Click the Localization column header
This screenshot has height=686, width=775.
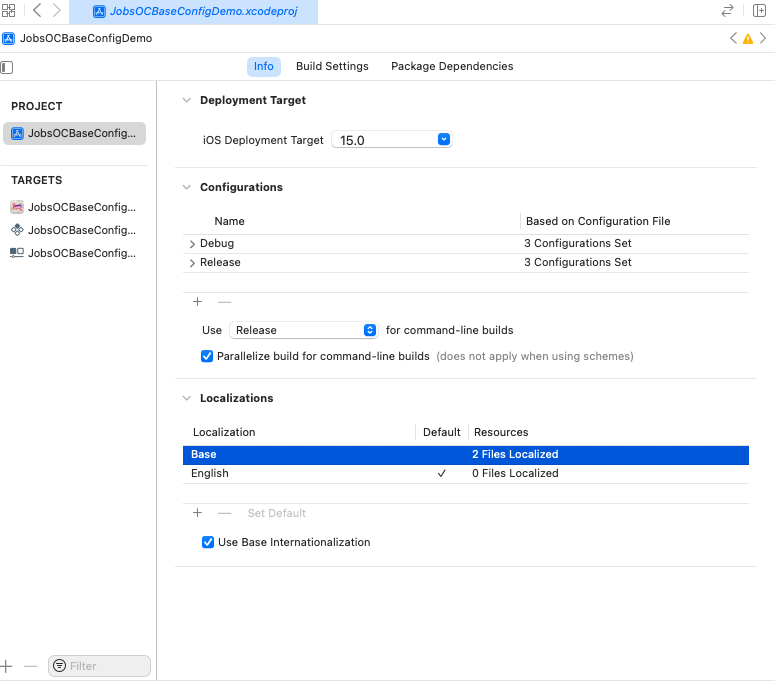(224, 432)
